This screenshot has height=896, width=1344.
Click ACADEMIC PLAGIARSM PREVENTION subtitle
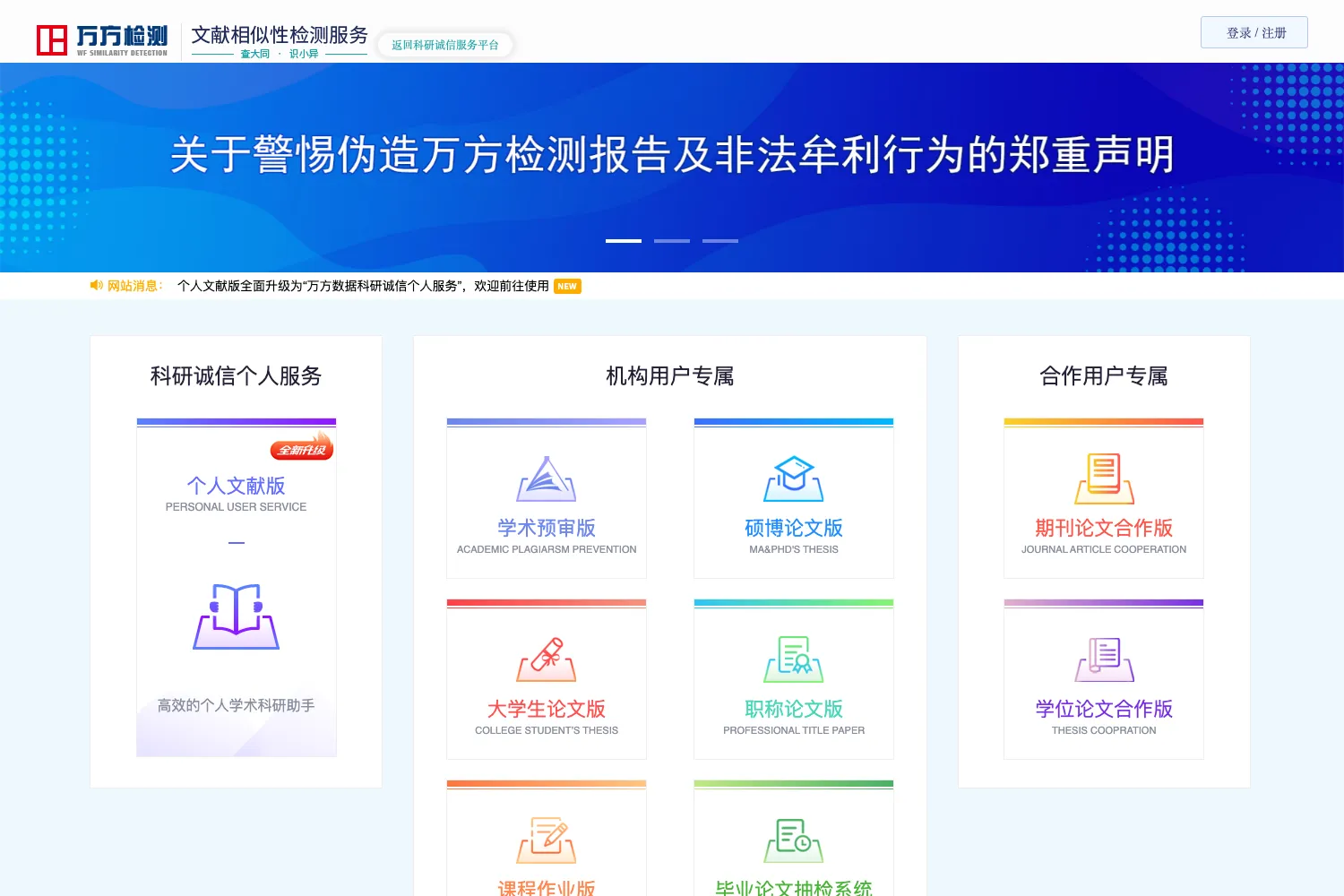(x=547, y=549)
